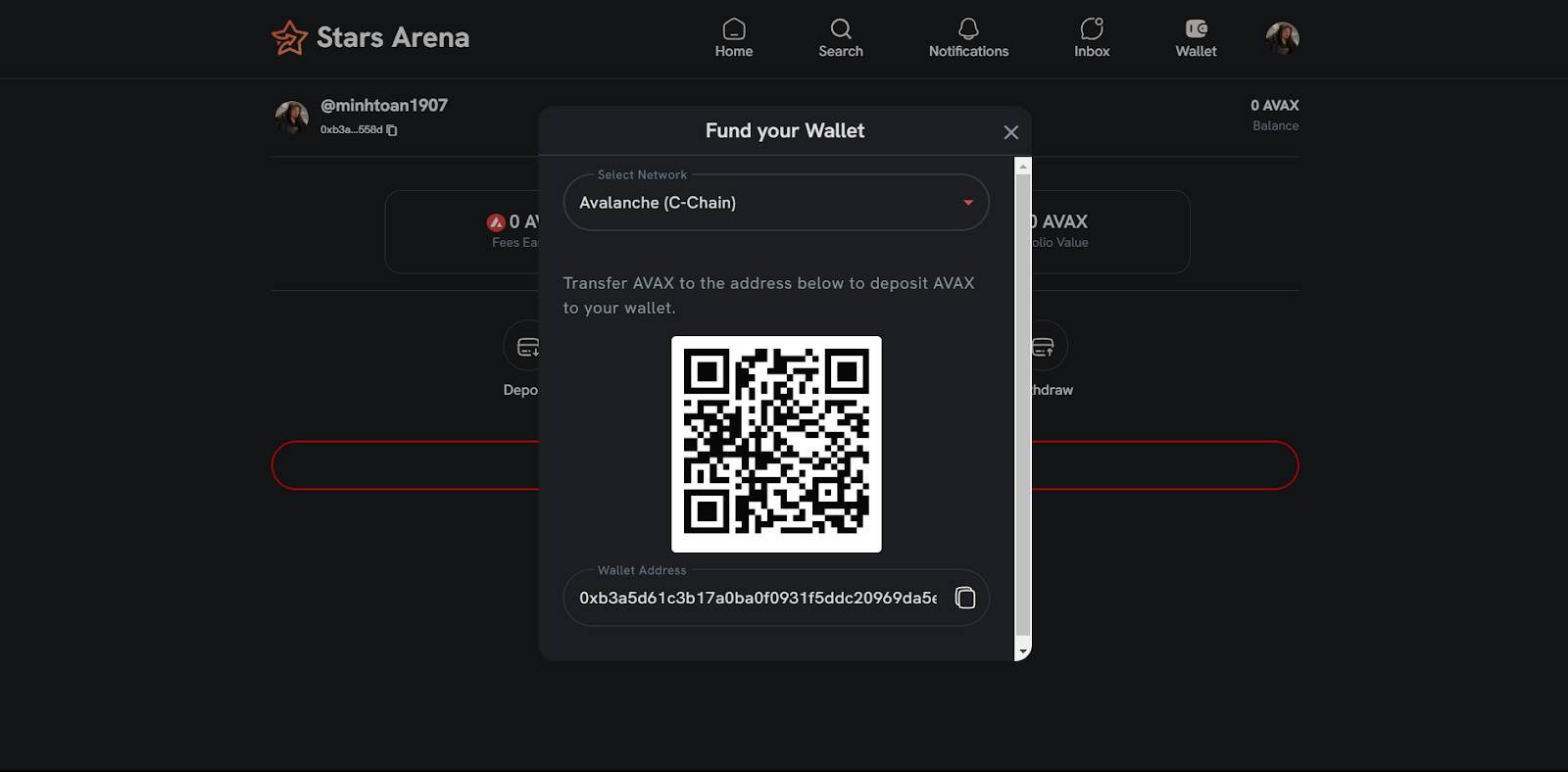Click the @minhtoan1907 profile picture
Screen dimensions: 1568x772
[292, 118]
